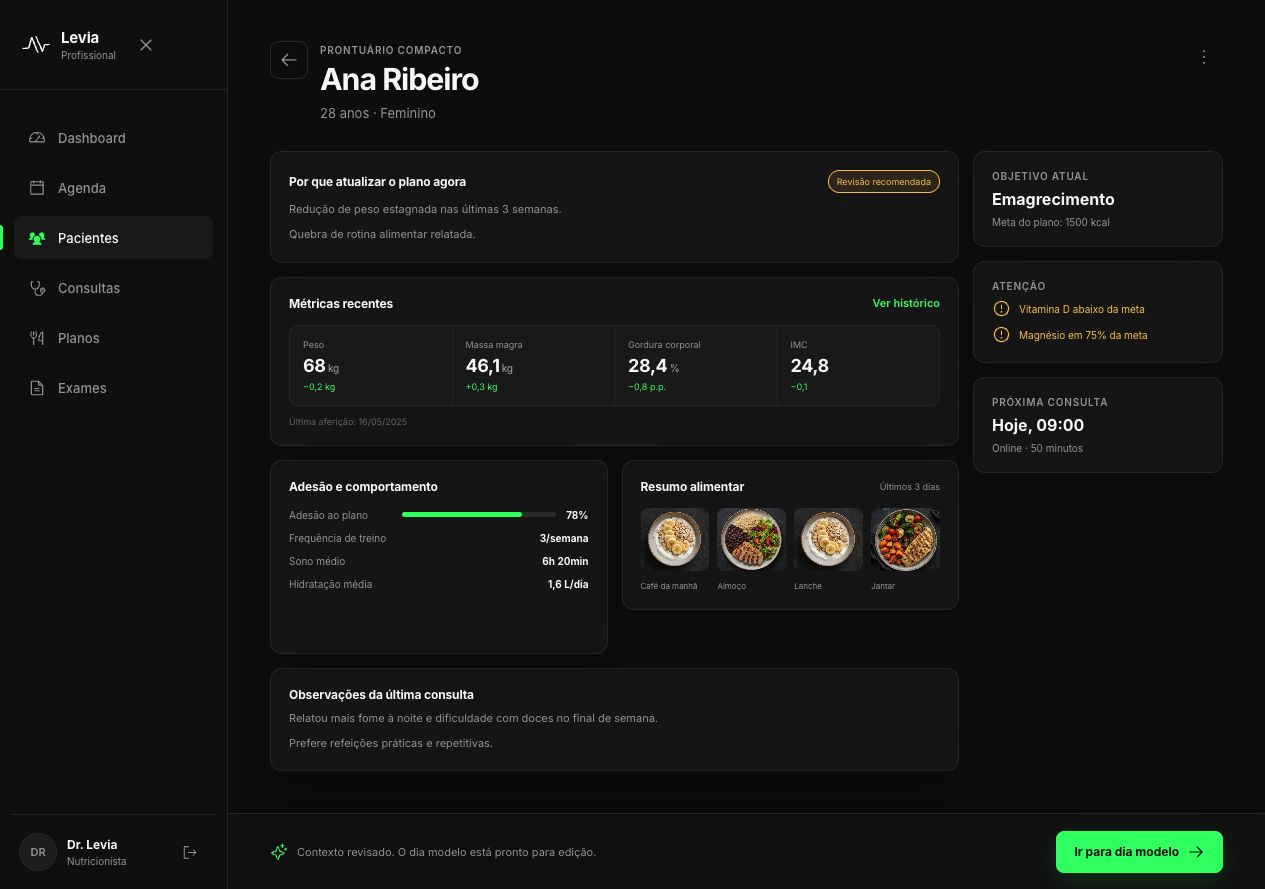Click the Hoje, 09:00 appointment text
The height and width of the screenshot is (889, 1265).
click(x=1038, y=425)
